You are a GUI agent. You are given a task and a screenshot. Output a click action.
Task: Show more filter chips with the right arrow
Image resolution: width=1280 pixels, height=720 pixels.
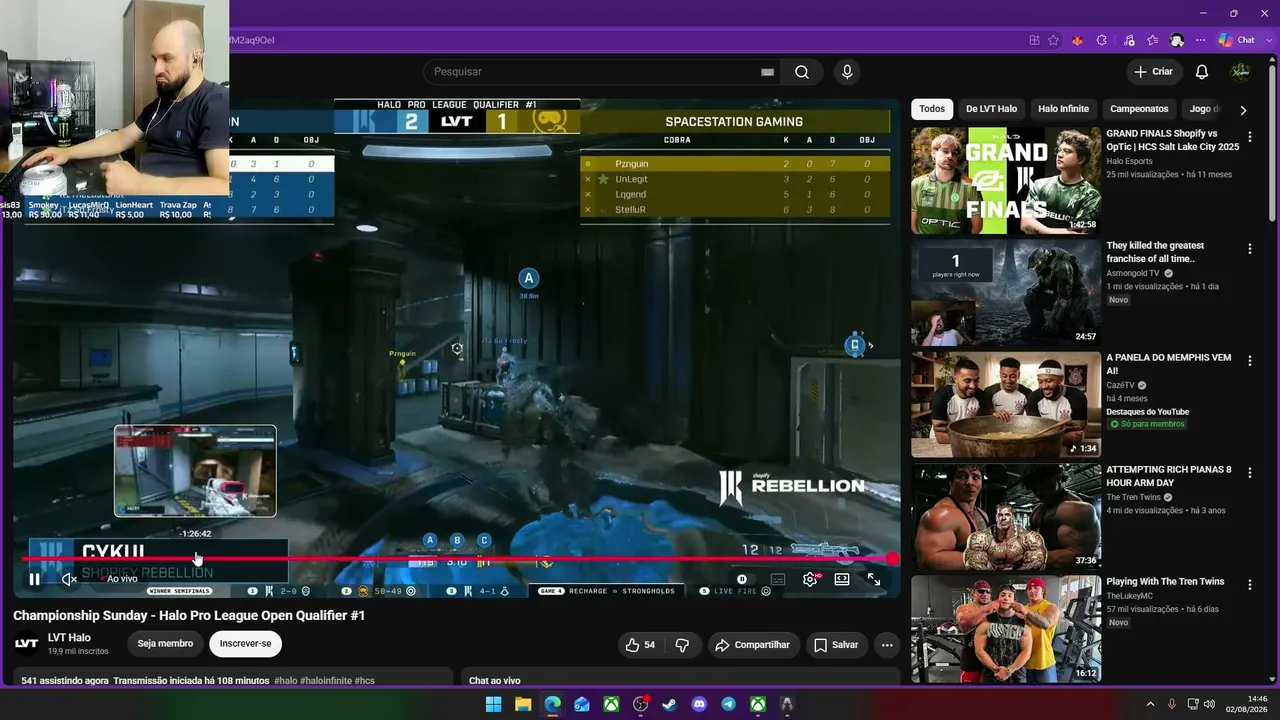tap(1243, 110)
